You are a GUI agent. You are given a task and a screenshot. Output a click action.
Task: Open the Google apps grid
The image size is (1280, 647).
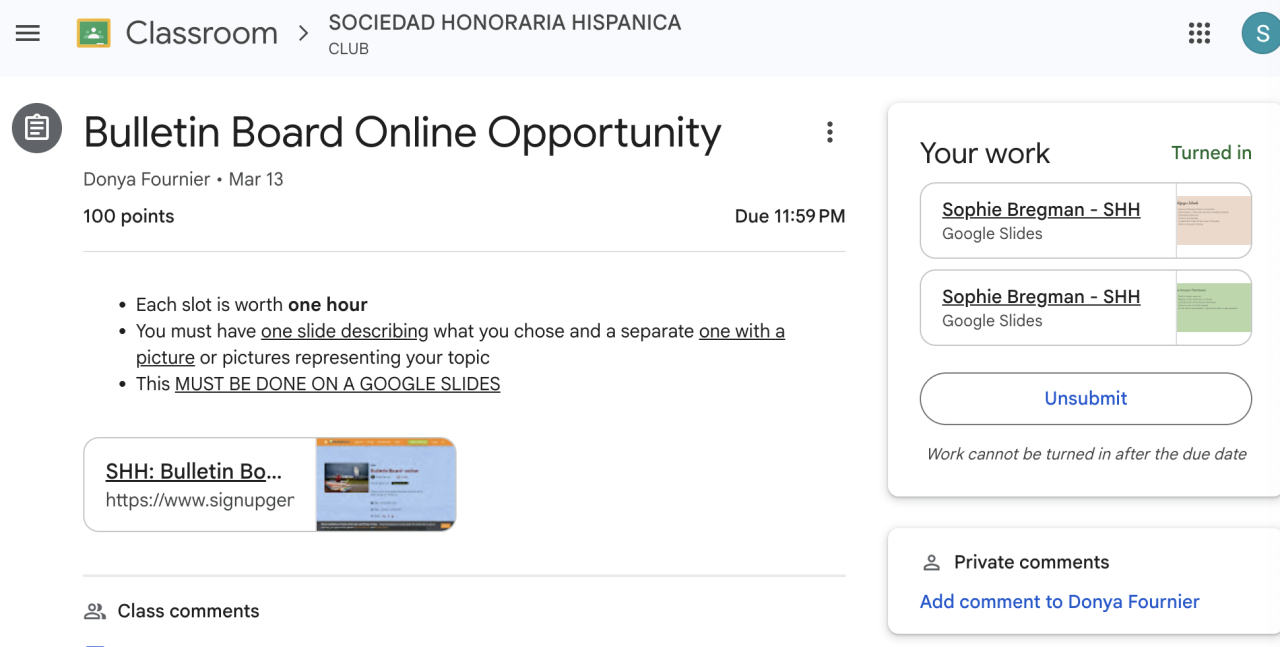(x=1199, y=33)
